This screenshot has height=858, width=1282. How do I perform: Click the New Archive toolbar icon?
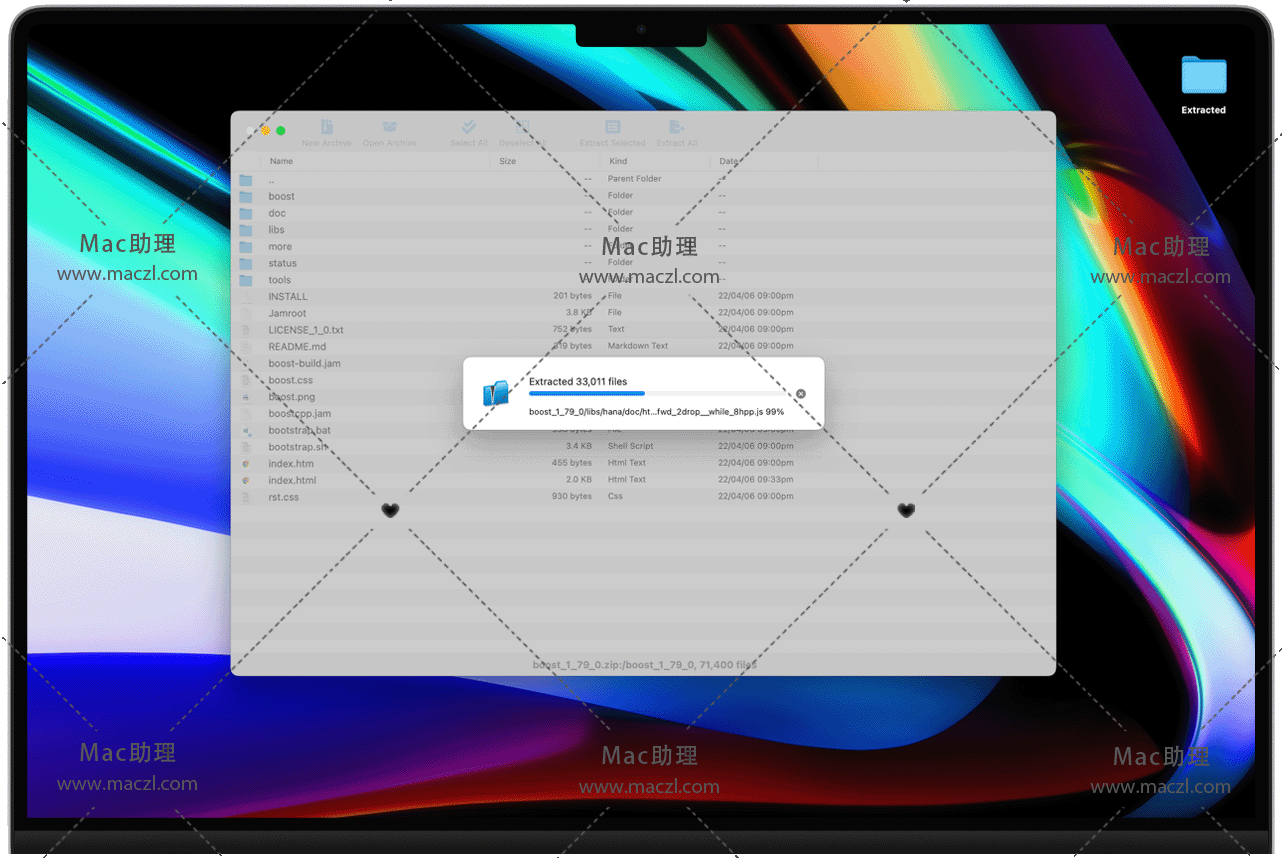tap(327, 128)
